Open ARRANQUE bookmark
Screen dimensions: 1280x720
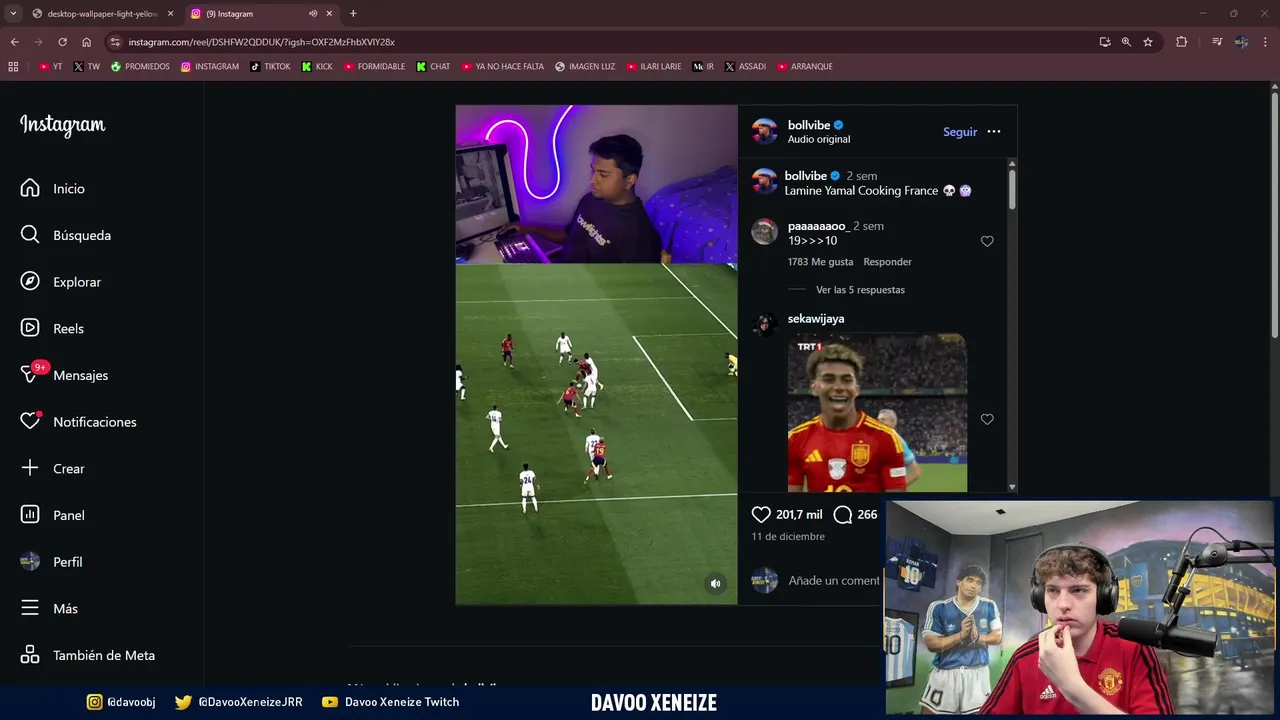tap(804, 67)
